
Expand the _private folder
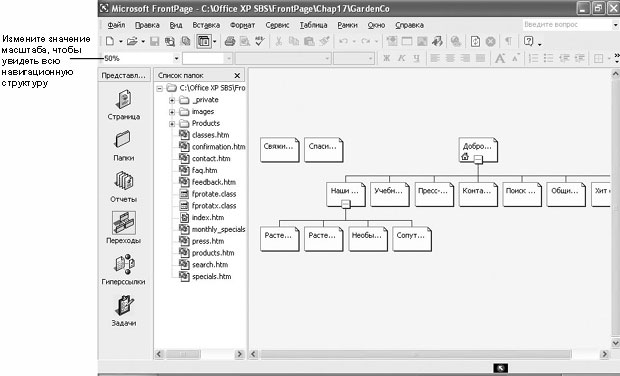[172, 100]
